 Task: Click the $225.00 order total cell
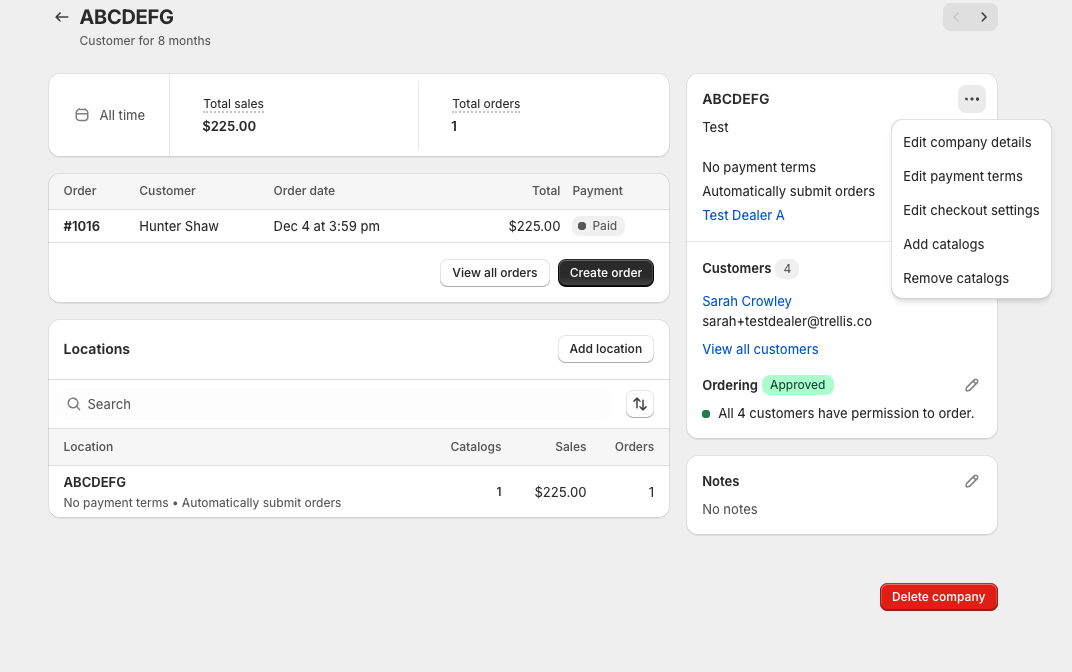[x=534, y=226]
